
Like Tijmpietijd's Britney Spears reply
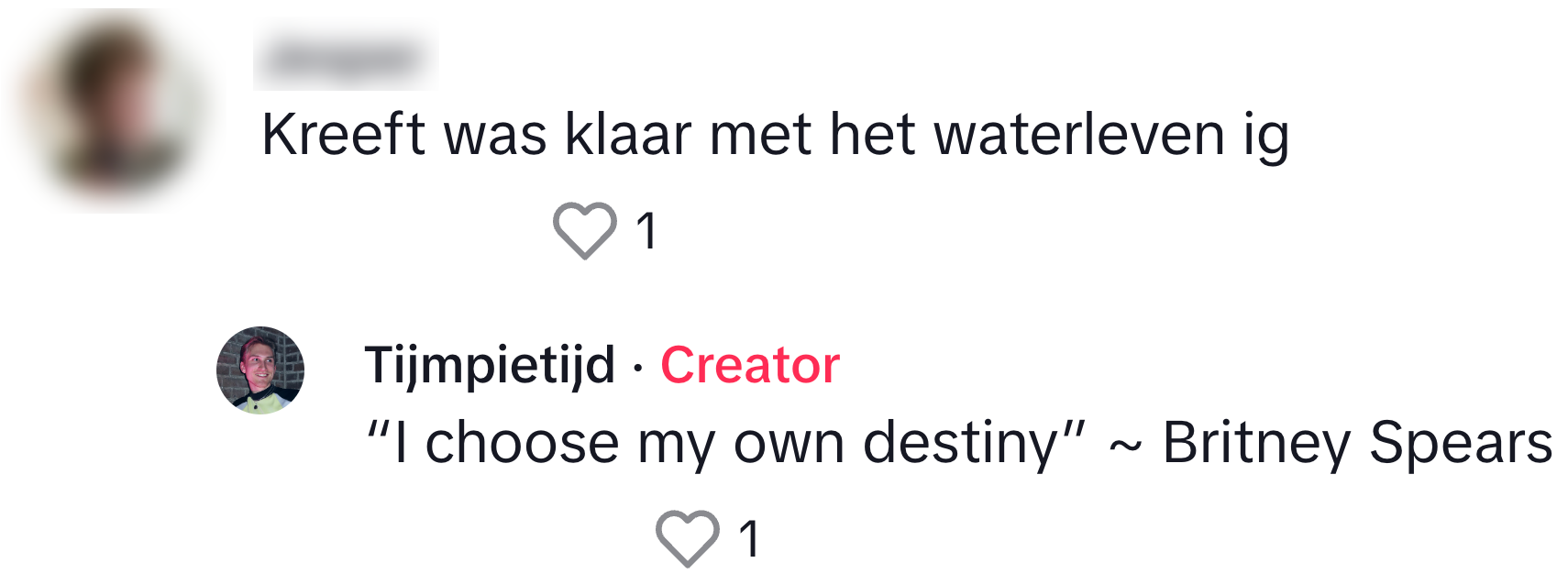coord(687,537)
